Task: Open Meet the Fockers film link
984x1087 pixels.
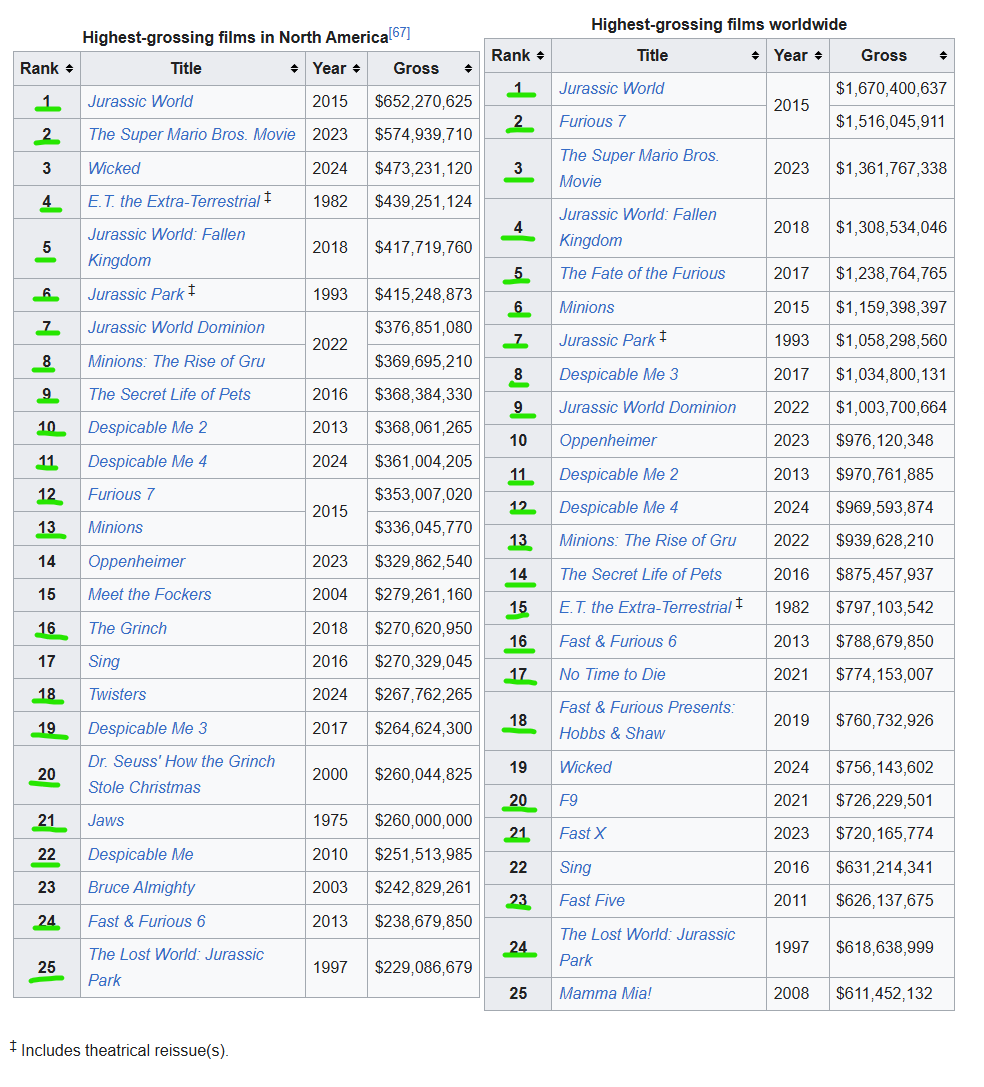Action: pos(150,595)
